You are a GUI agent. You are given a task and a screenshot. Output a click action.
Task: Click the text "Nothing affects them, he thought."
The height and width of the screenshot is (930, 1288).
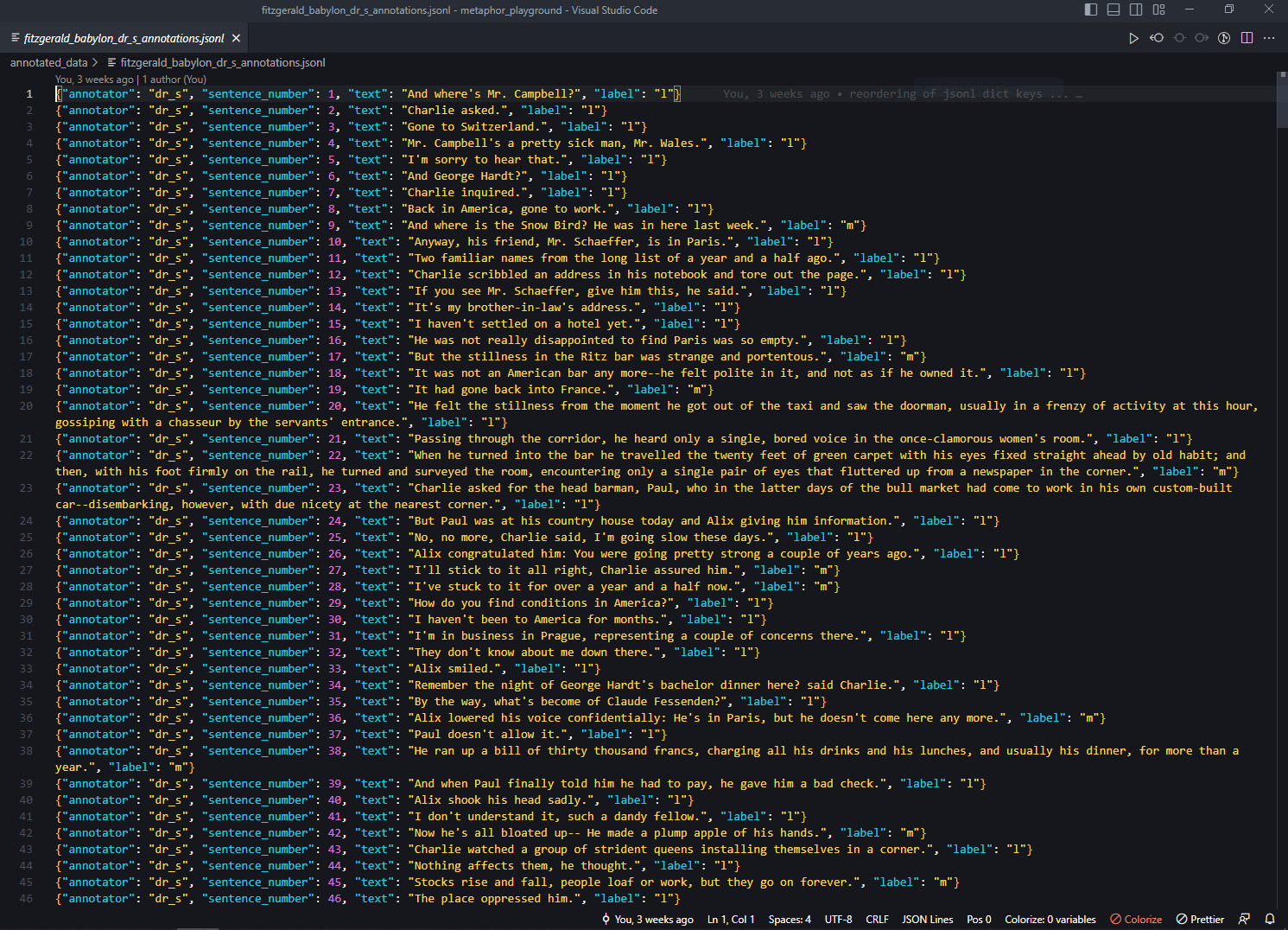click(x=524, y=866)
